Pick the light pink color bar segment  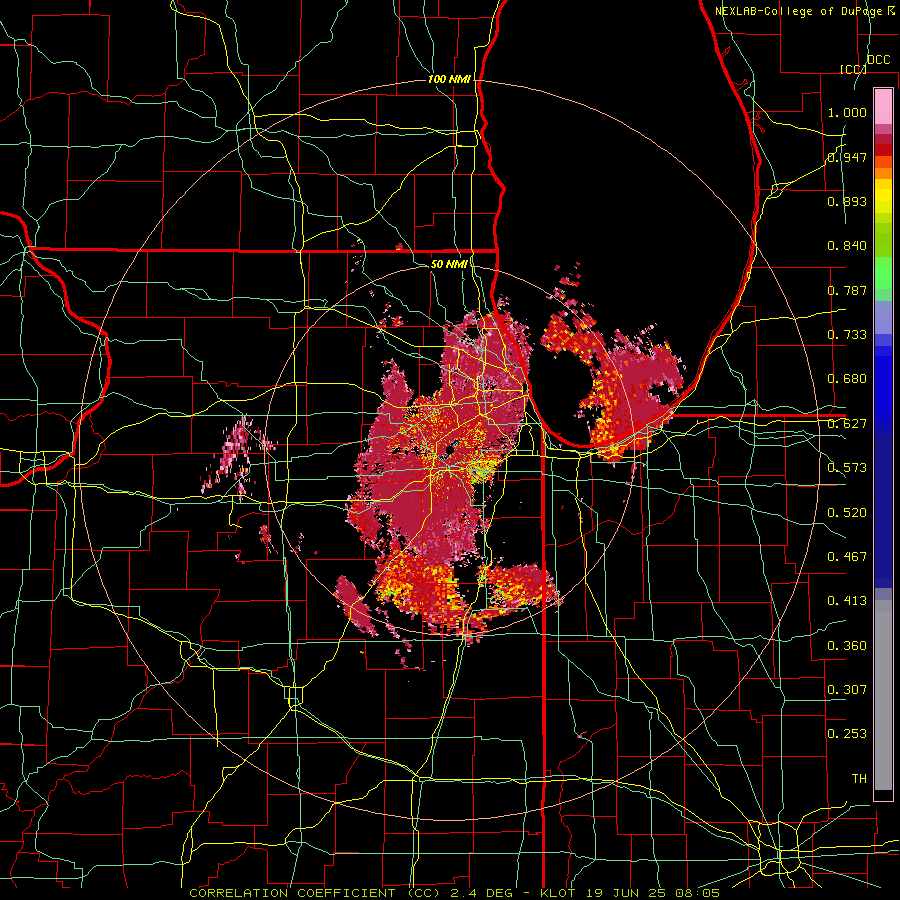(883, 106)
